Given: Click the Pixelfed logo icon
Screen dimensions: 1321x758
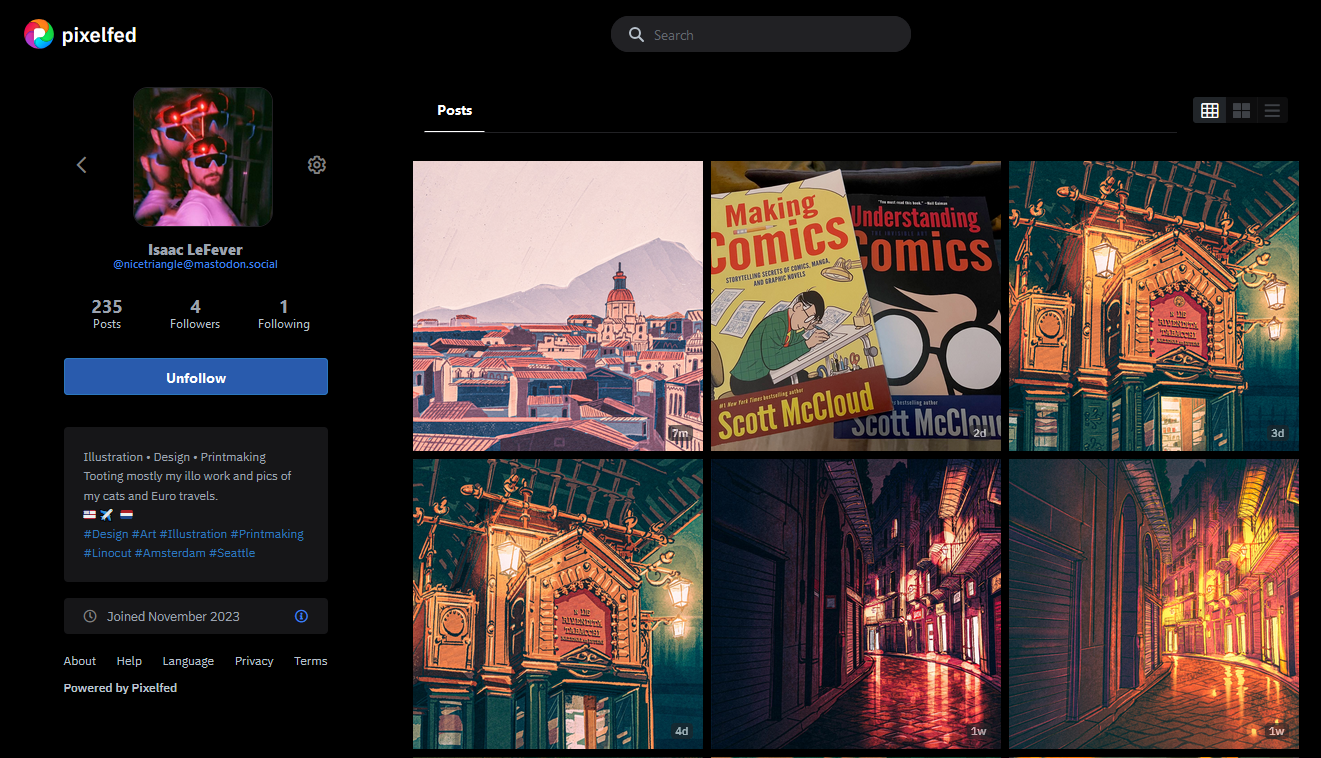Looking at the screenshot, I should pos(39,34).
